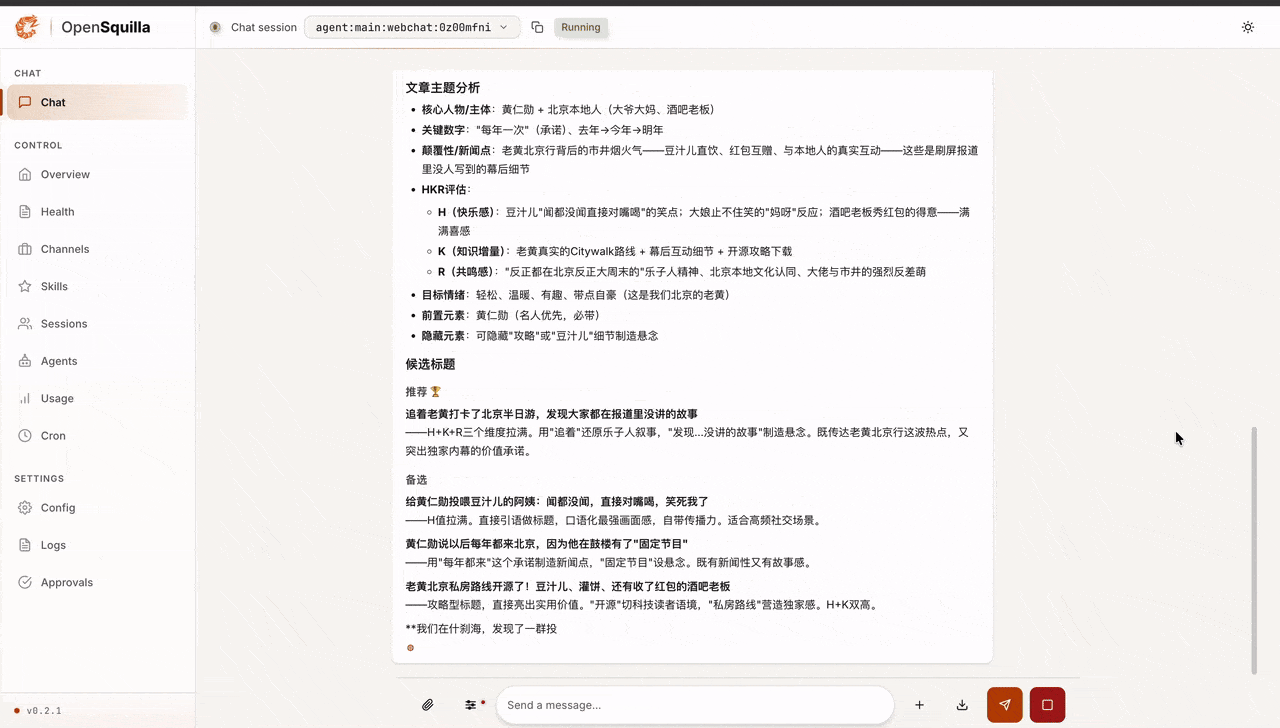Click the plus new chat icon
This screenshot has height=728, width=1280.
pos(919,705)
